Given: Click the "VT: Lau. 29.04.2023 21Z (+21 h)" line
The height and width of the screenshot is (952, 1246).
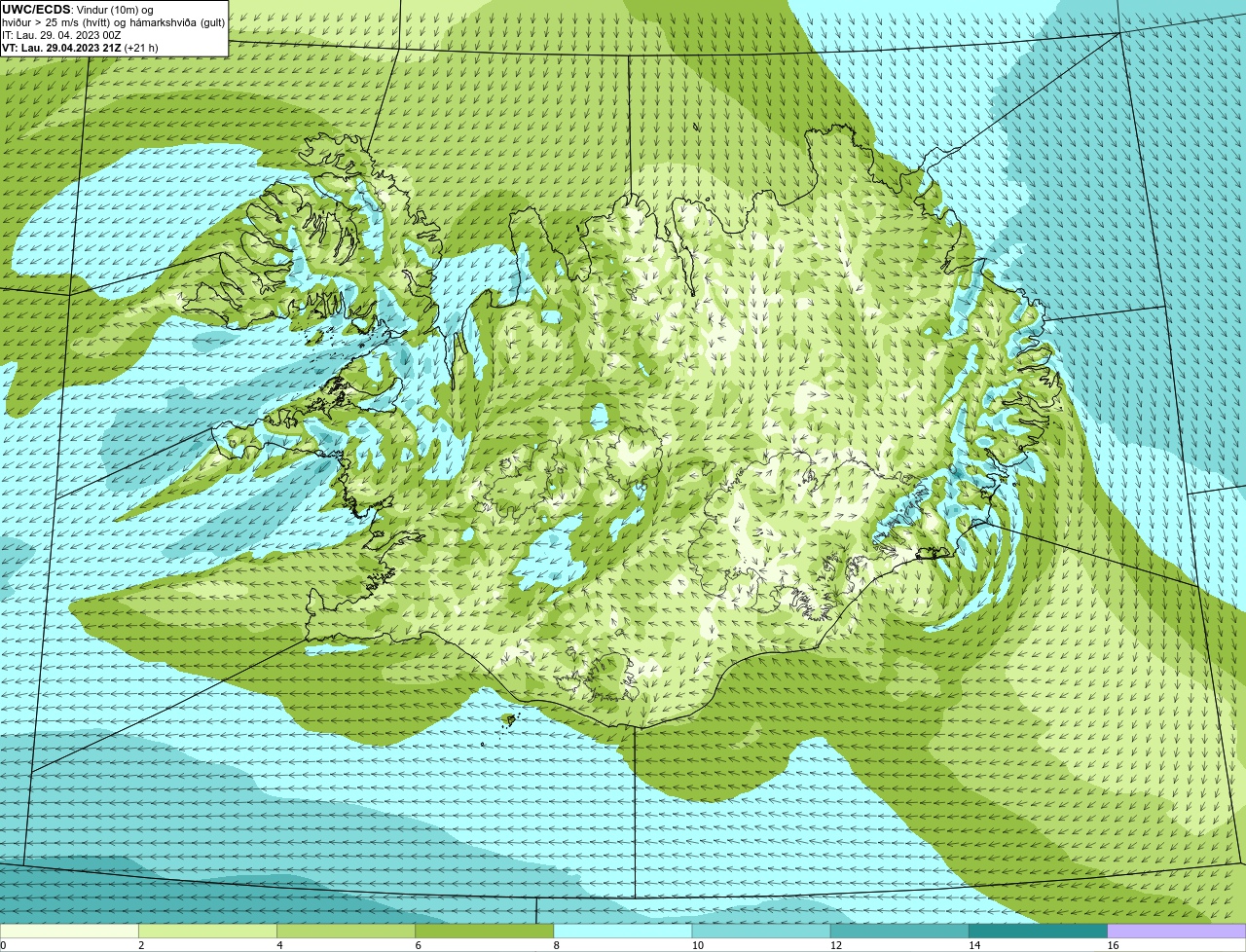Looking at the screenshot, I should 80,47.
